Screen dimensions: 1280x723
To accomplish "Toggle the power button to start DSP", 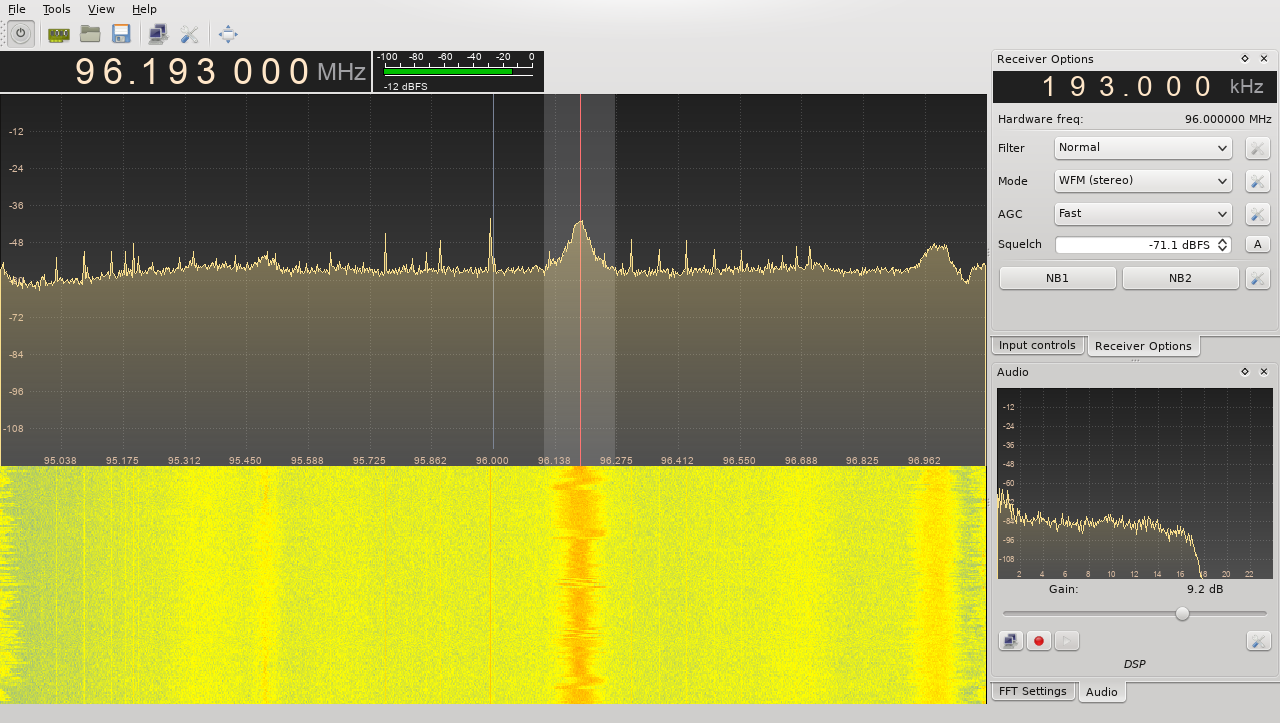I will click(x=20, y=33).
